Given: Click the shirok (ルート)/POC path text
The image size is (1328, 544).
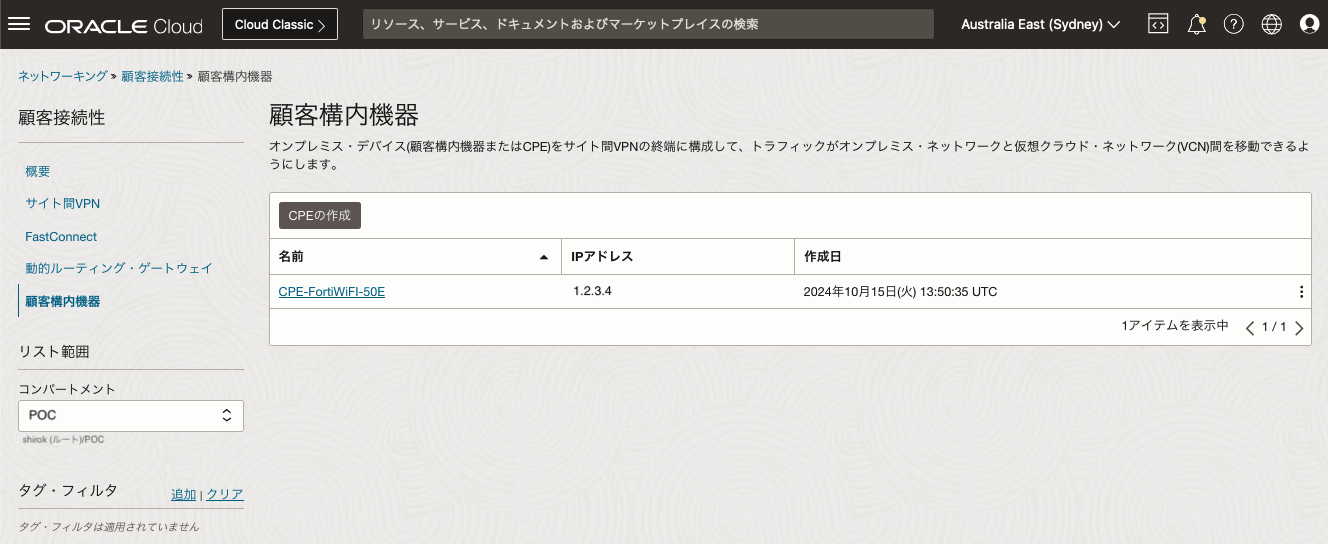Looking at the screenshot, I should tap(61, 439).
